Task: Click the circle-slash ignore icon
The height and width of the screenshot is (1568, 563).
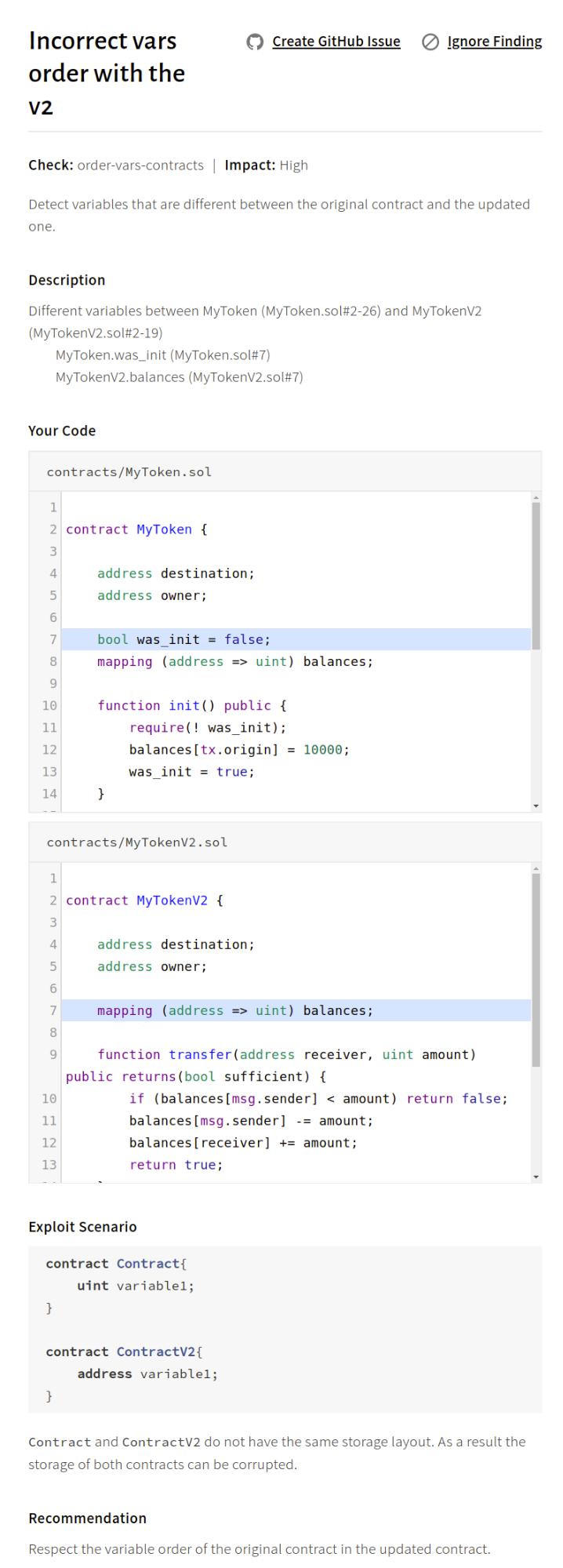Action: (x=430, y=42)
